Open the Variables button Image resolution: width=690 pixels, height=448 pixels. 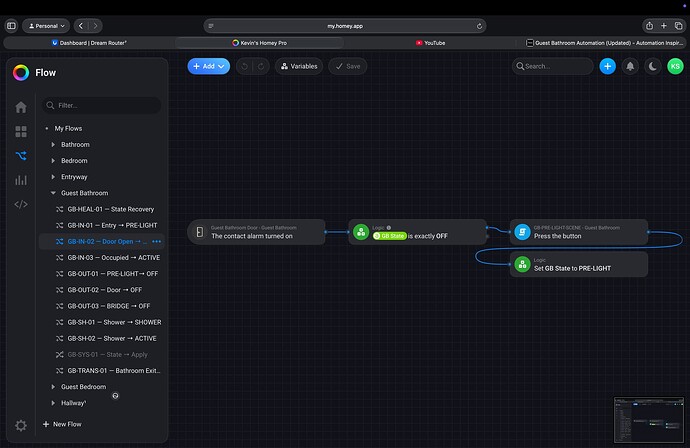pos(299,66)
